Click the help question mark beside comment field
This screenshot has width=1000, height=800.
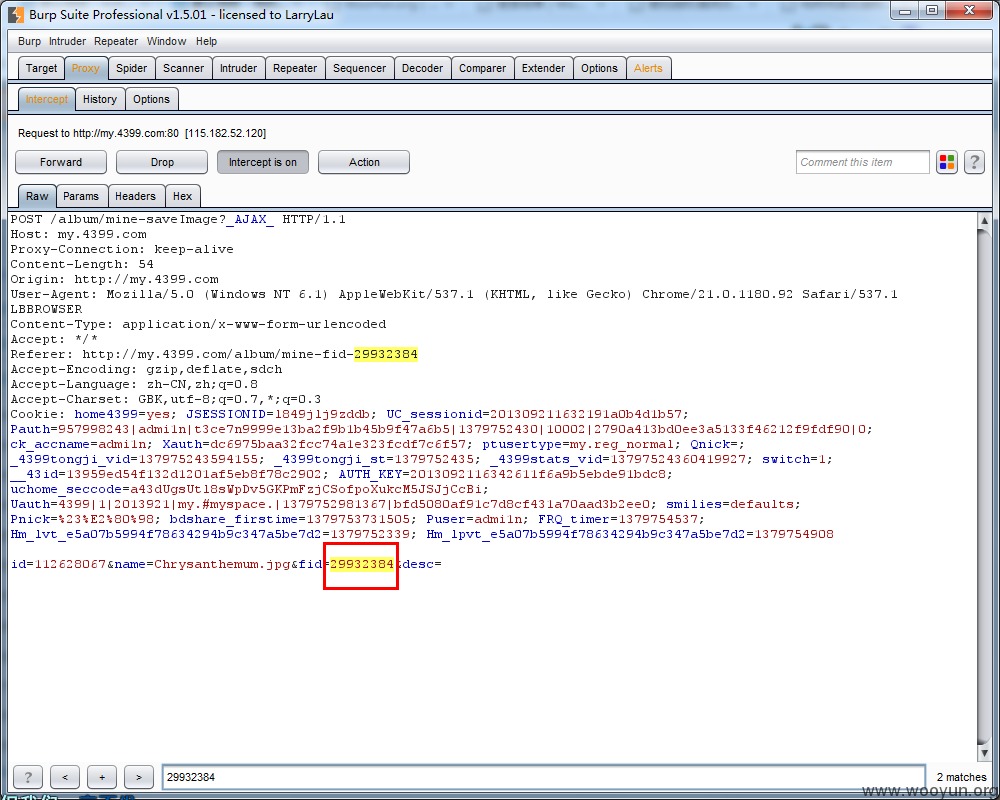click(x=974, y=162)
